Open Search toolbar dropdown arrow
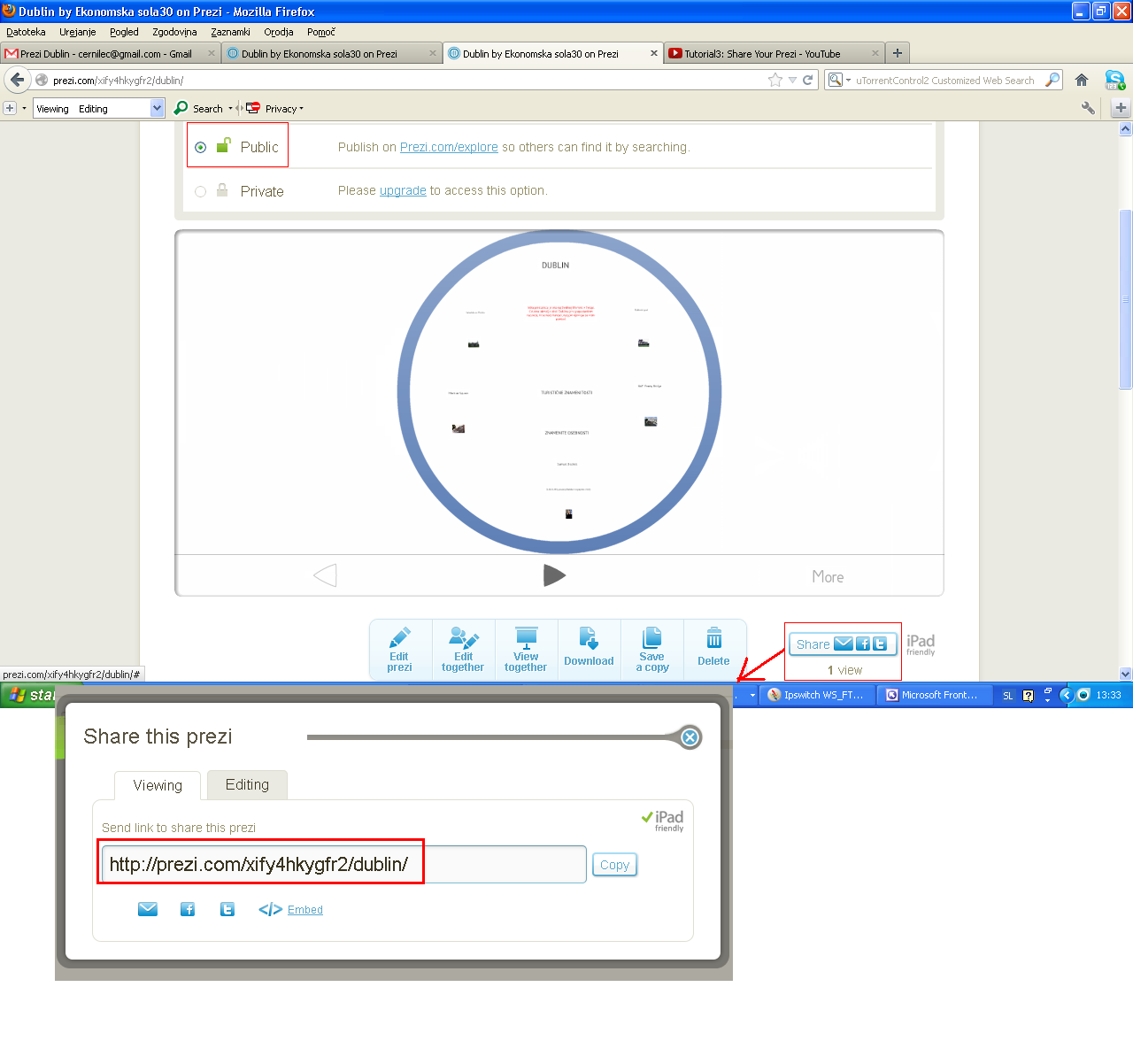1133x1064 pixels. [x=230, y=109]
